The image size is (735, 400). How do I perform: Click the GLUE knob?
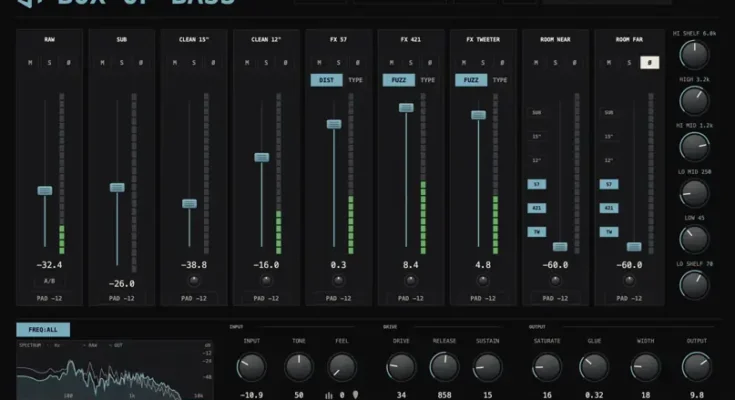593,367
